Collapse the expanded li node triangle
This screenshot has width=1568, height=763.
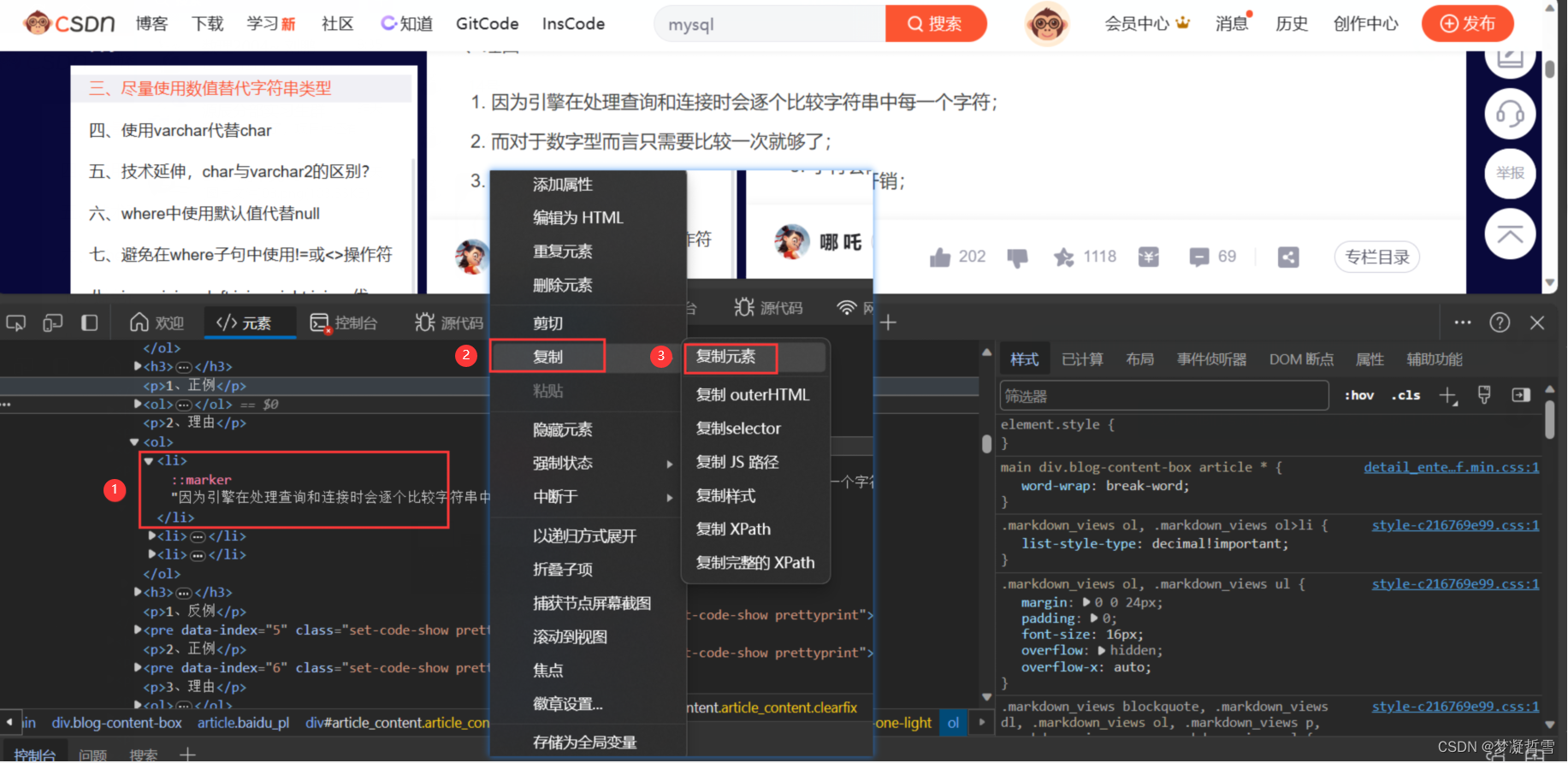pyautogui.click(x=149, y=461)
